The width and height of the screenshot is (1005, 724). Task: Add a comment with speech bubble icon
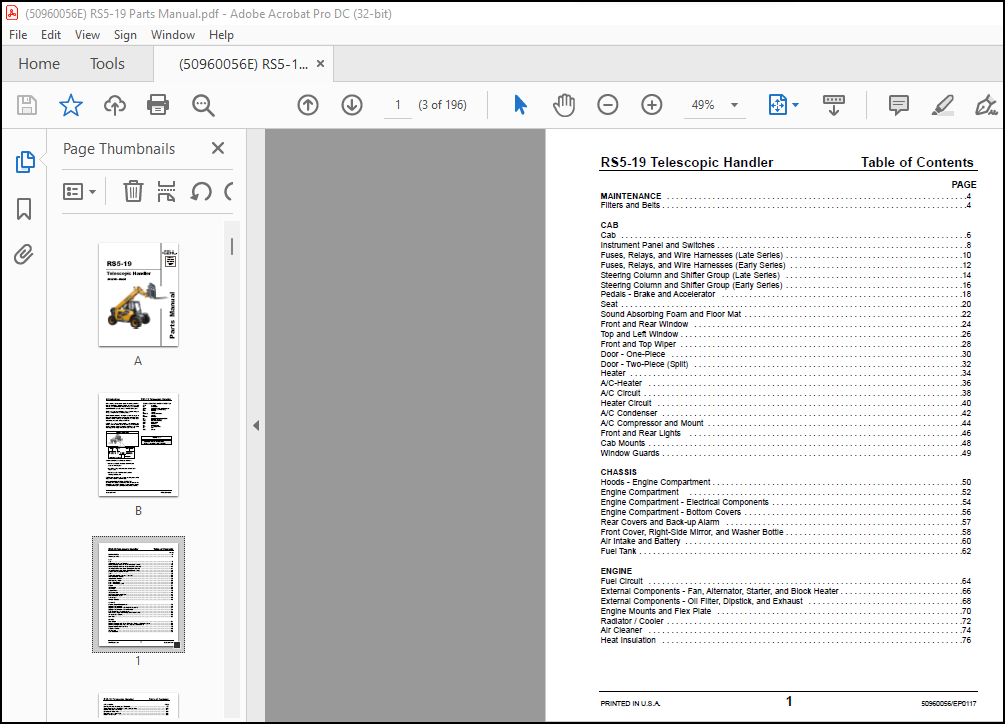[x=899, y=104]
